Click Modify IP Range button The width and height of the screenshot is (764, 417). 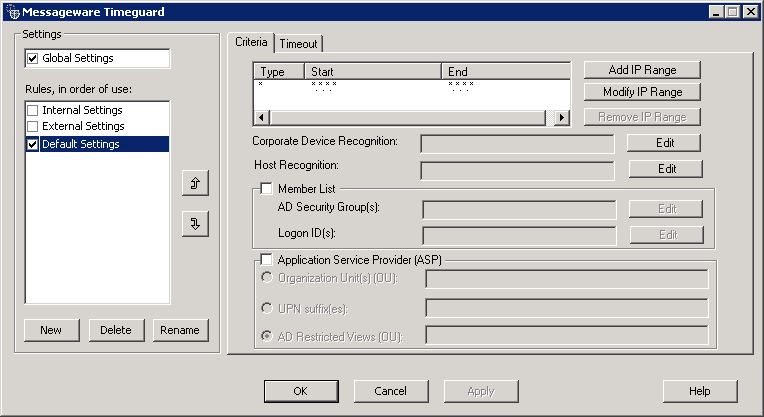click(x=642, y=92)
